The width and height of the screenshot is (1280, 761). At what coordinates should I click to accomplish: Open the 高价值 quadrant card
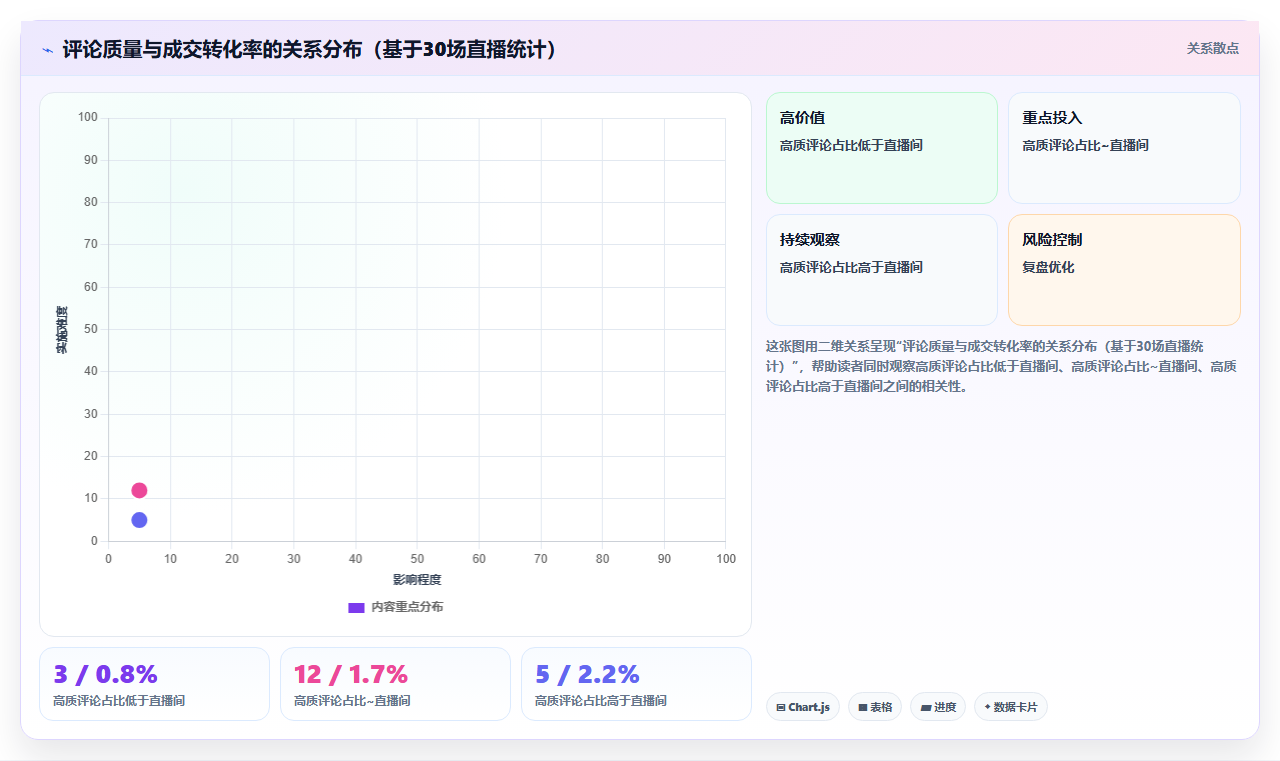[x=882, y=148]
